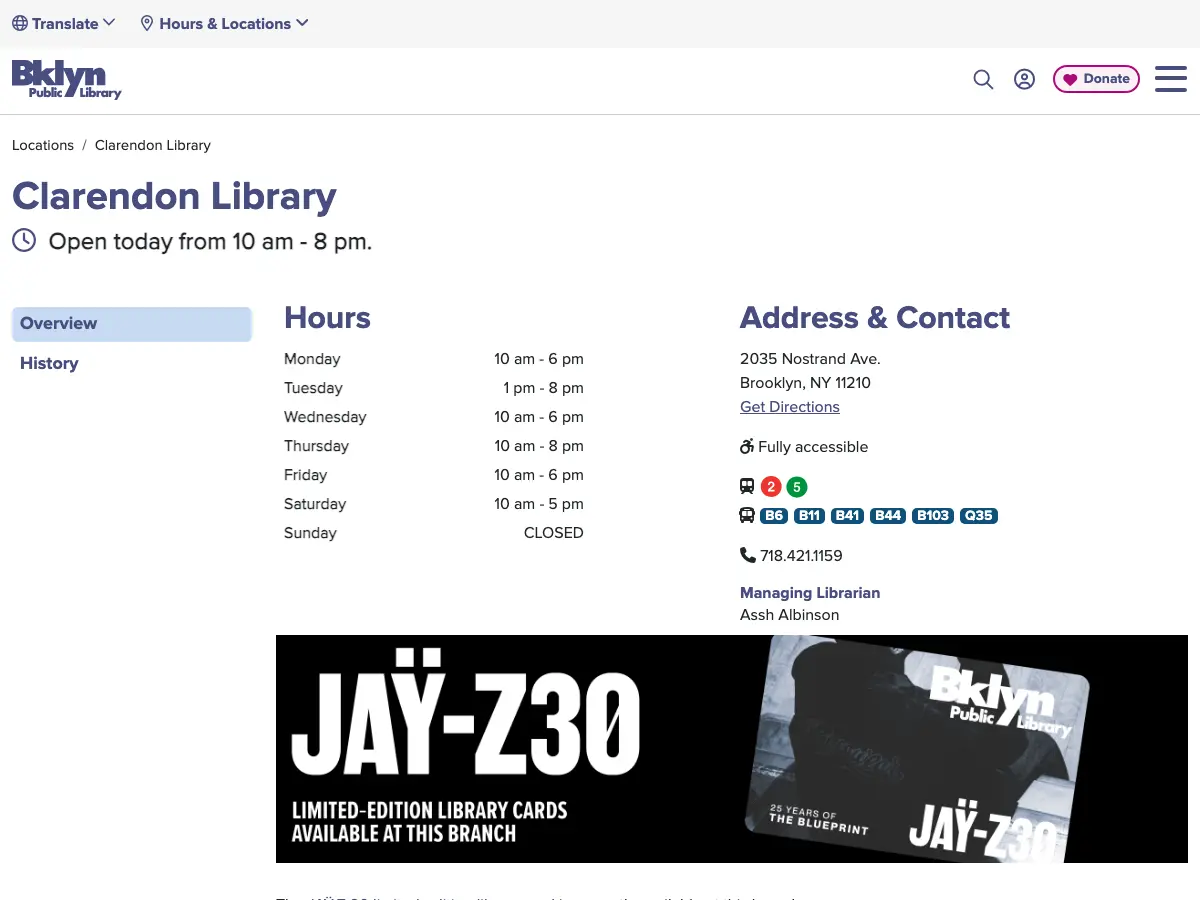Viewport: 1200px width, 900px height.
Task: Click the JAY-Z30 library card image
Action: pyautogui.click(x=918, y=749)
